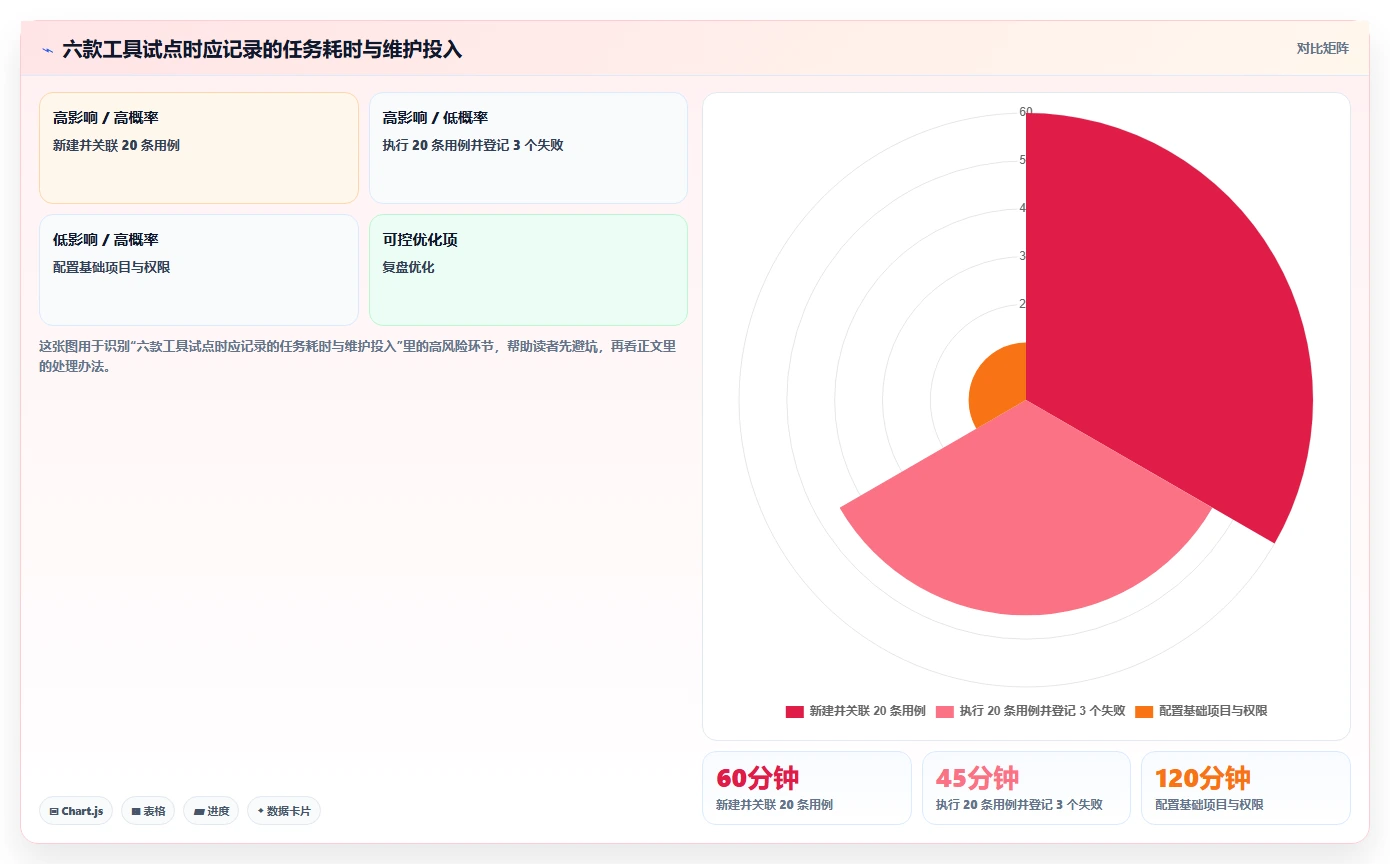Click the axis label 60 on chart
1390x864 pixels.
pos(1025,112)
